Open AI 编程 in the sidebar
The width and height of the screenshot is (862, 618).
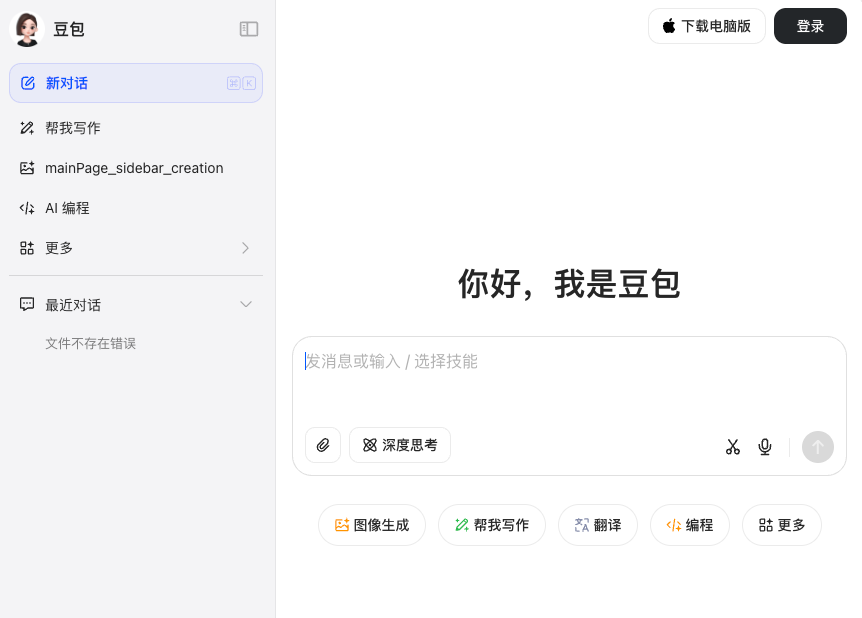136,208
